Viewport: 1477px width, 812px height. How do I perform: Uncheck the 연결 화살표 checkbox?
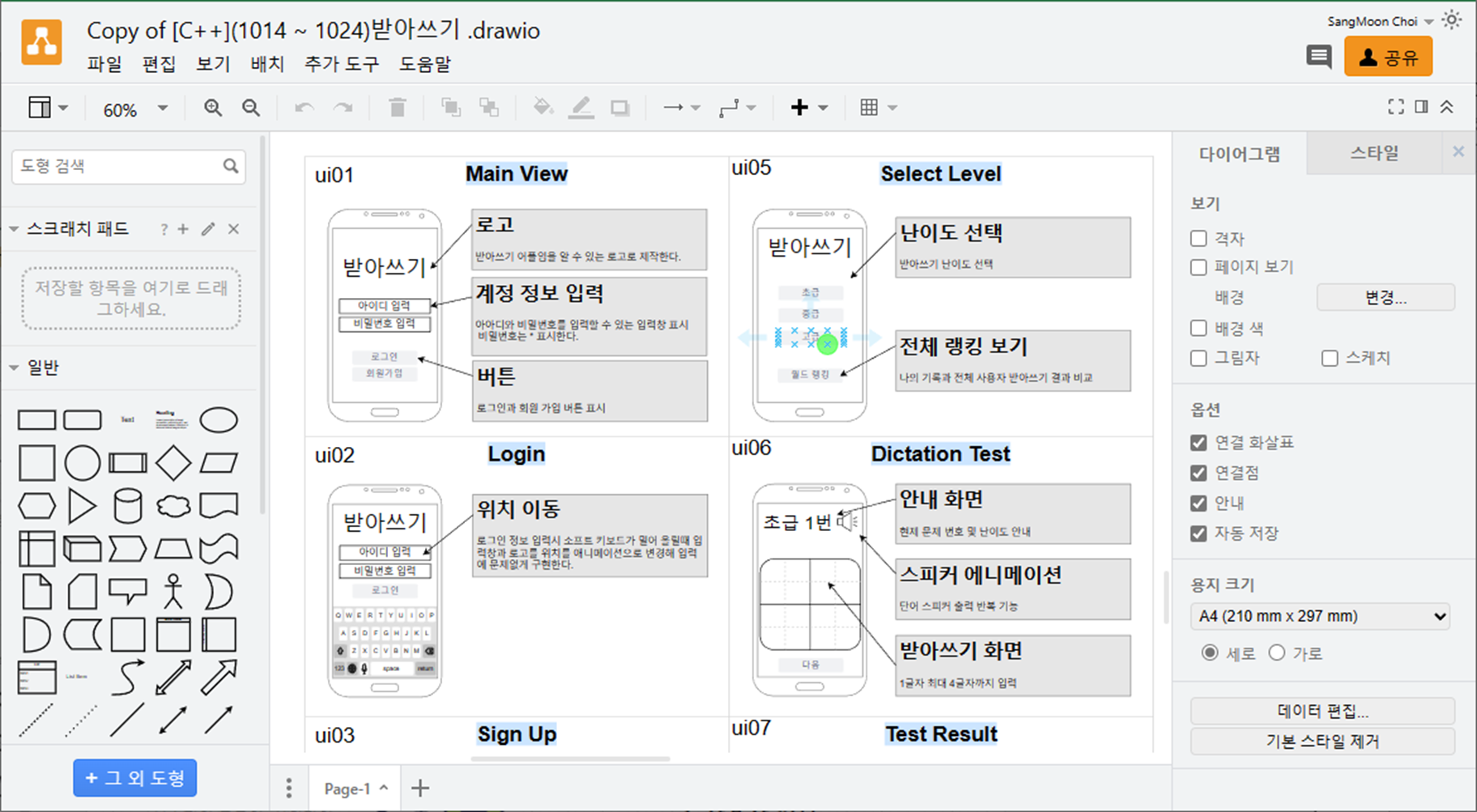(1198, 443)
